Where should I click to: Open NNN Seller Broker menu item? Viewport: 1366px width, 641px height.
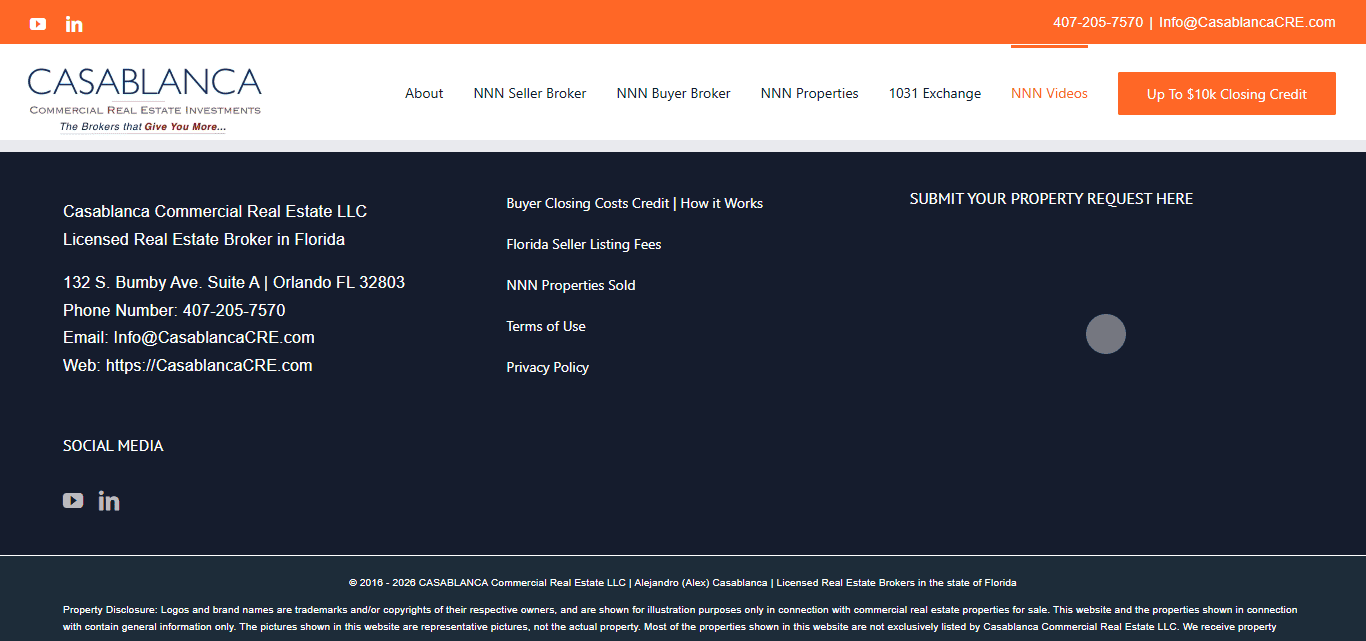point(530,93)
